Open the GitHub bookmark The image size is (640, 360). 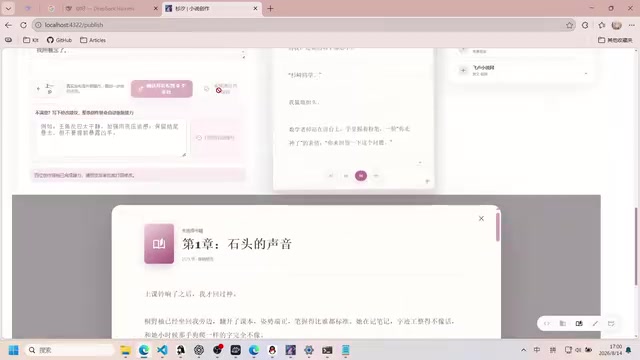(x=59, y=40)
